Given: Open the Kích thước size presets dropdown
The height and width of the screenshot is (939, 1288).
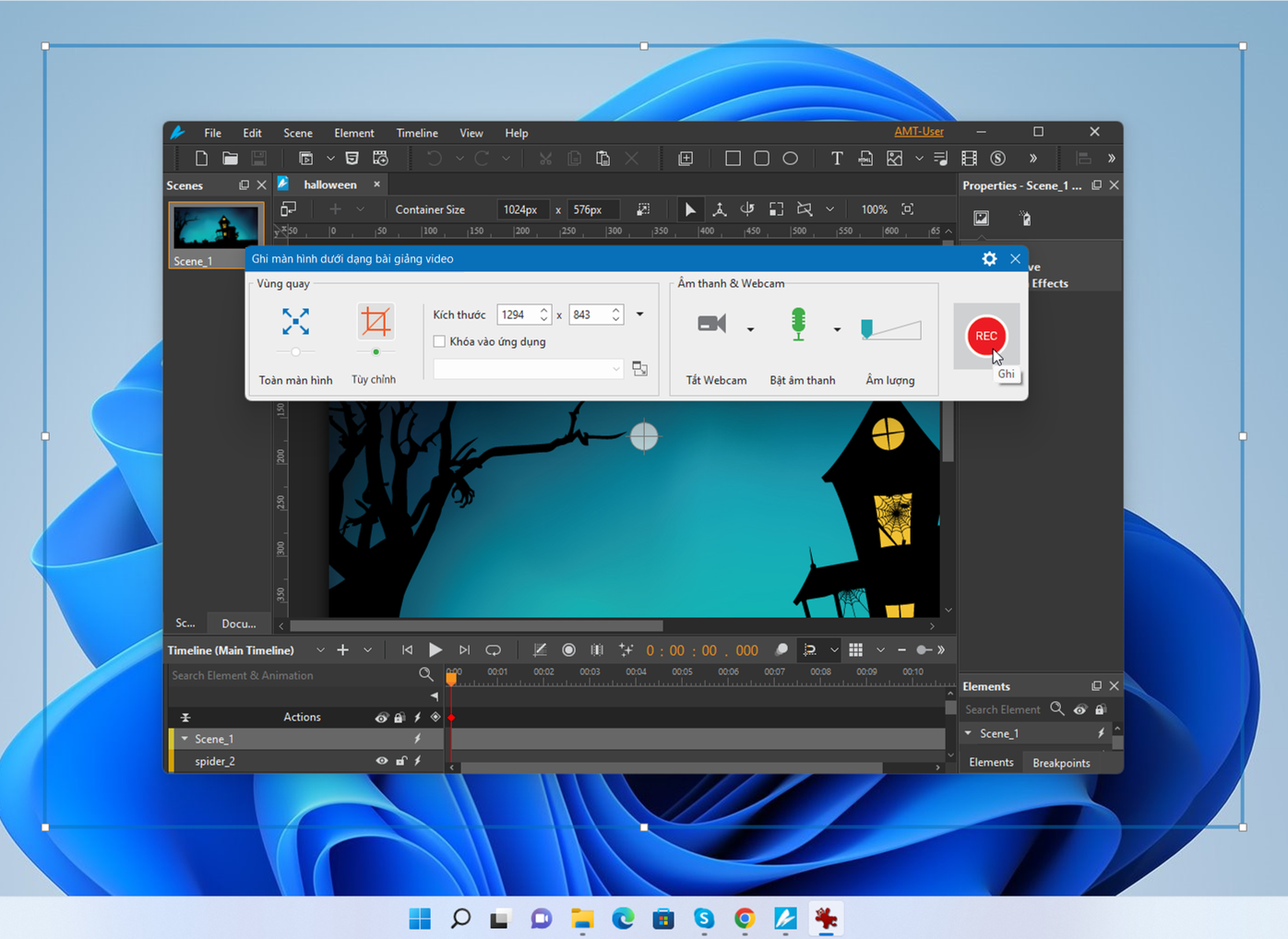Looking at the screenshot, I should click(639, 315).
